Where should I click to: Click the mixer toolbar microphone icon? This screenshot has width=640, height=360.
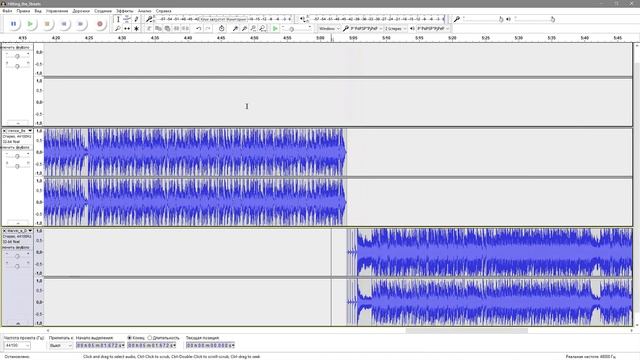pos(457,19)
